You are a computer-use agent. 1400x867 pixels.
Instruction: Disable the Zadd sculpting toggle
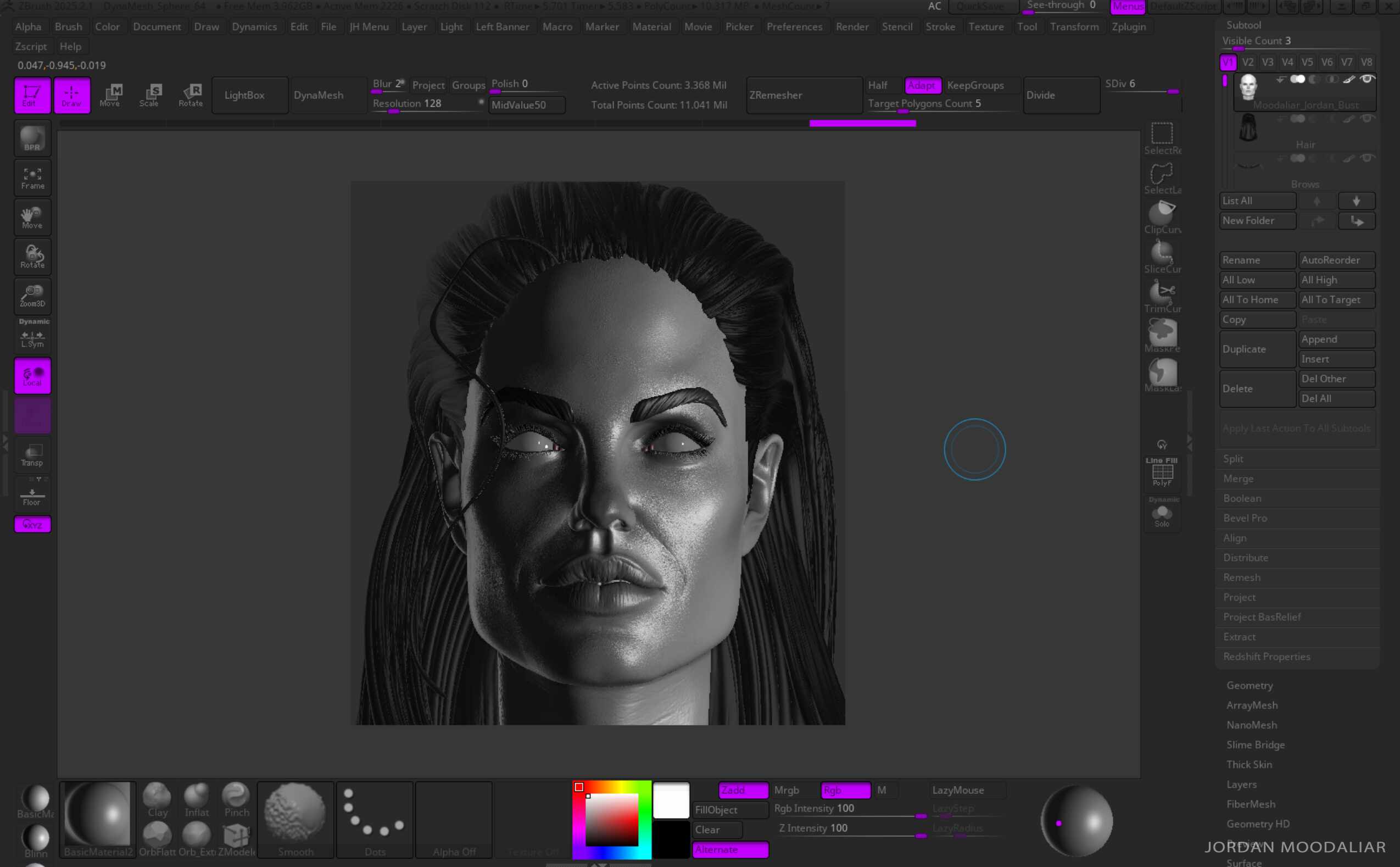(x=742, y=790)
